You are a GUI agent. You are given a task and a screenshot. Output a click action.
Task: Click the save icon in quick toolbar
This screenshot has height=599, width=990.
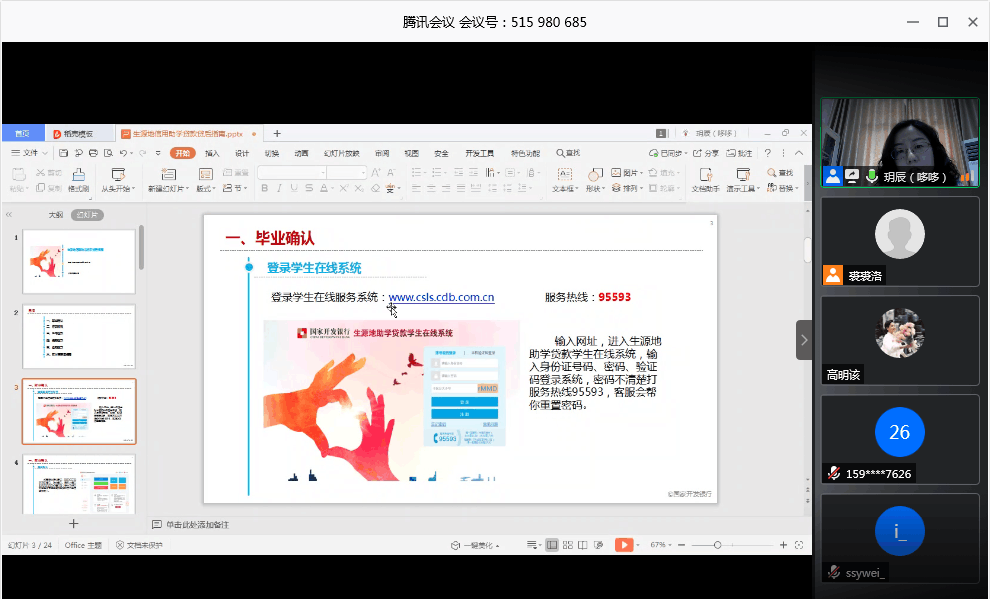tap(64, 153)
